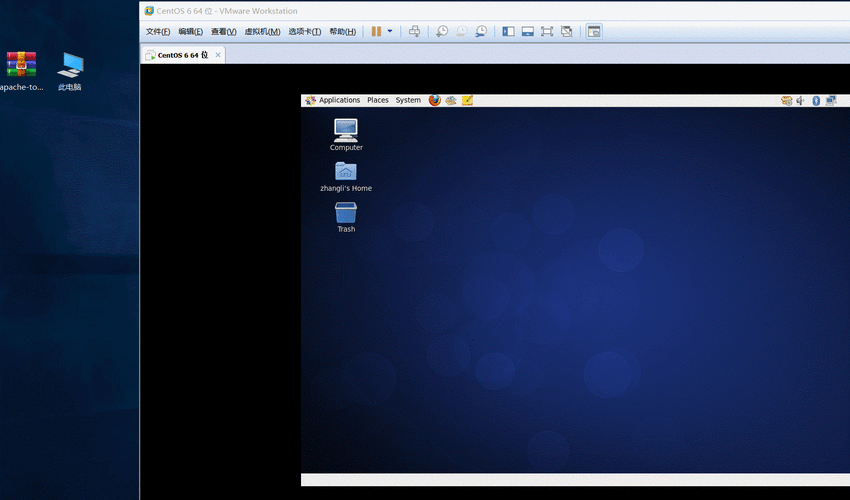The image size is (850, 500).
Task: Enter full screen mode via toolbar icon
Action: pyautogui.click(x=547, y=31)
